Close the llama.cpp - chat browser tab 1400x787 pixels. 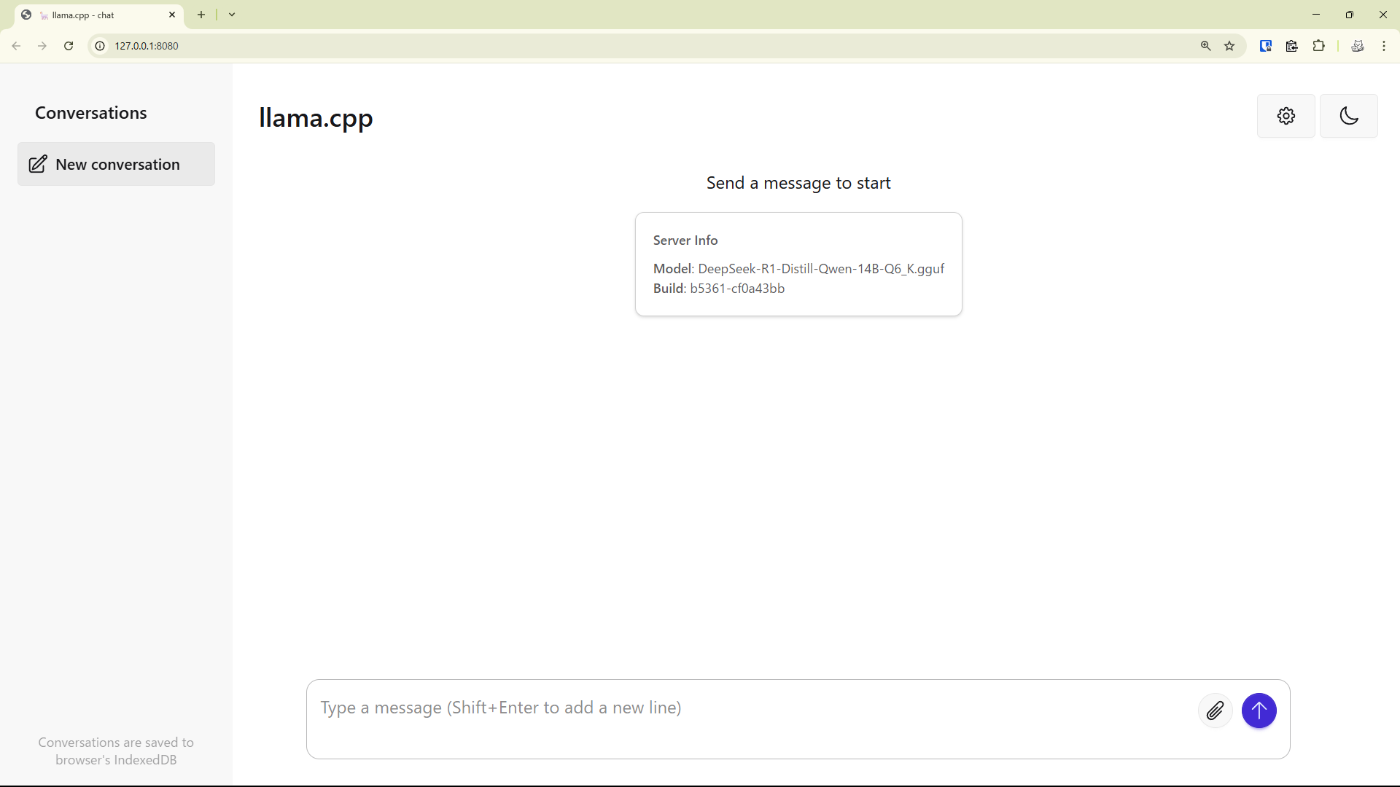point(172,15)
